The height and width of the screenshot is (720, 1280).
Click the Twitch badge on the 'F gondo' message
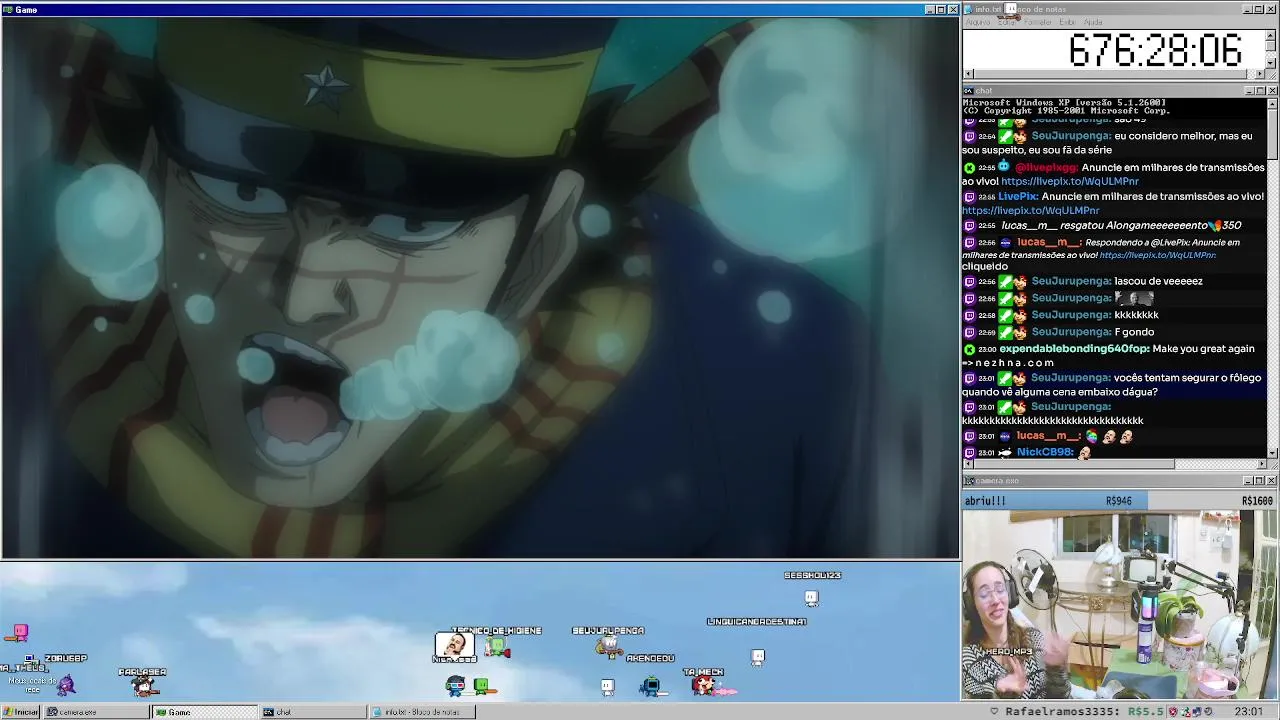coord(969,332)
